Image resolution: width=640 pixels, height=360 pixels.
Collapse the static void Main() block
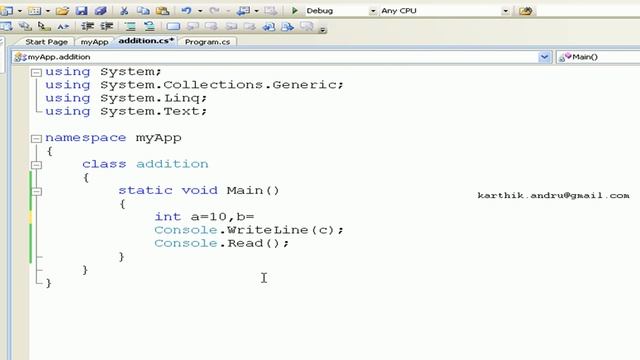tap(36, 191)
